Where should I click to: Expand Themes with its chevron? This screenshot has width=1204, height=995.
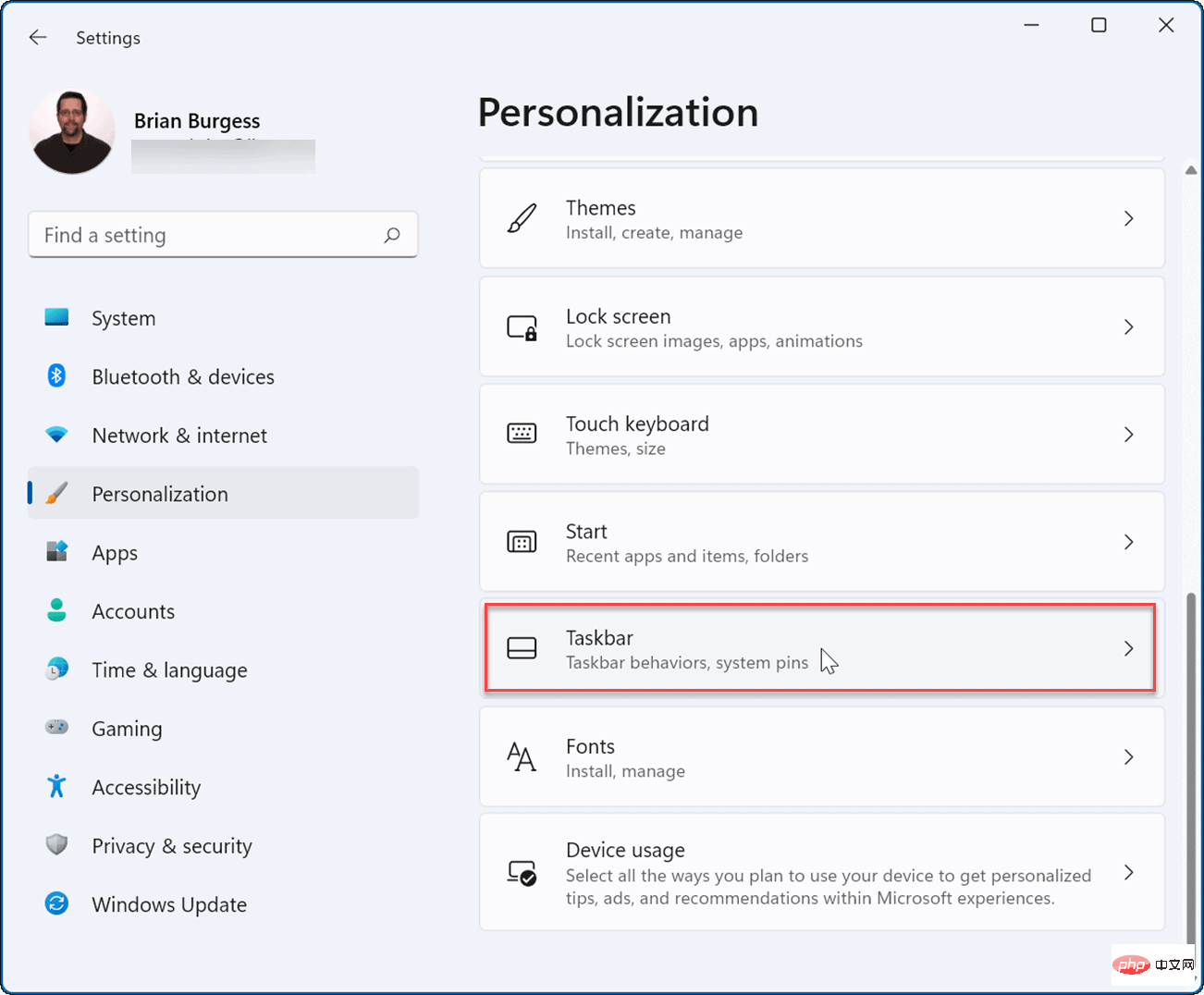1128,219
